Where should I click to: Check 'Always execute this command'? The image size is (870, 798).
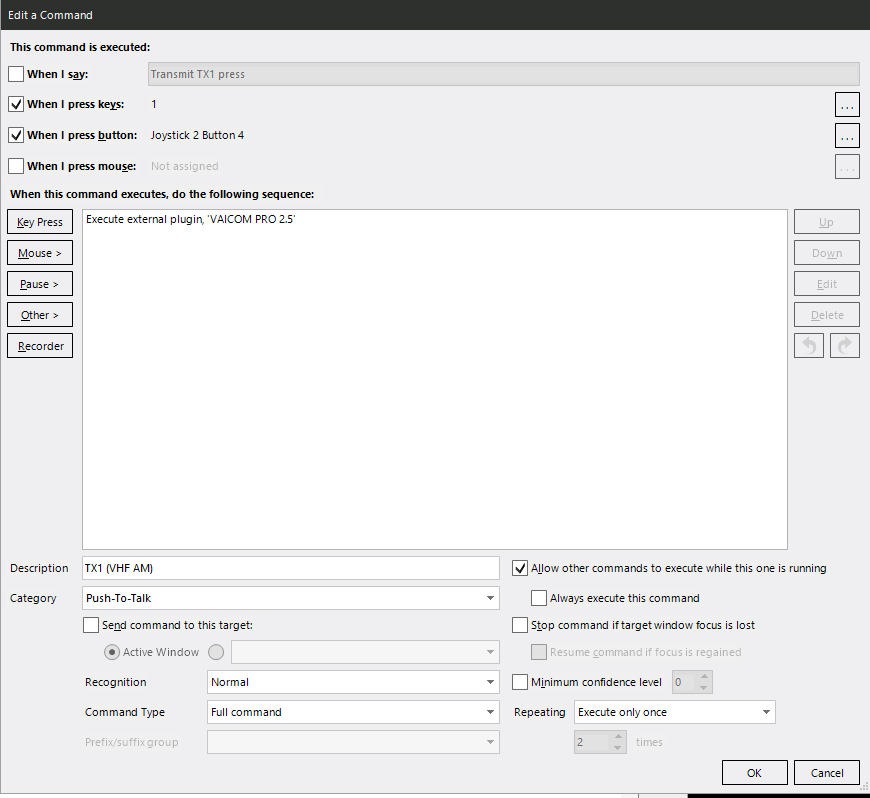(x=538, y=598)
